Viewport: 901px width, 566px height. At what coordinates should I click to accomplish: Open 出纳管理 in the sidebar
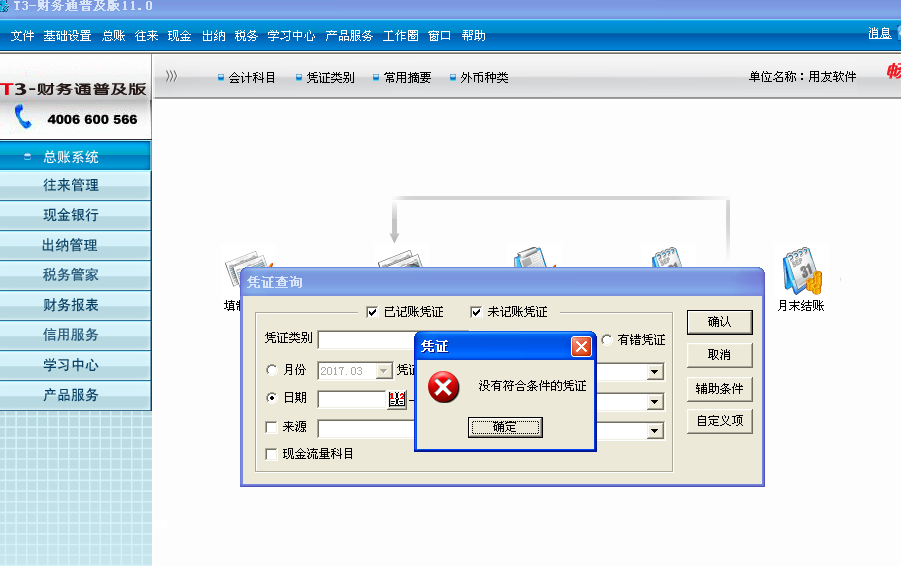[x=75, y=245]
